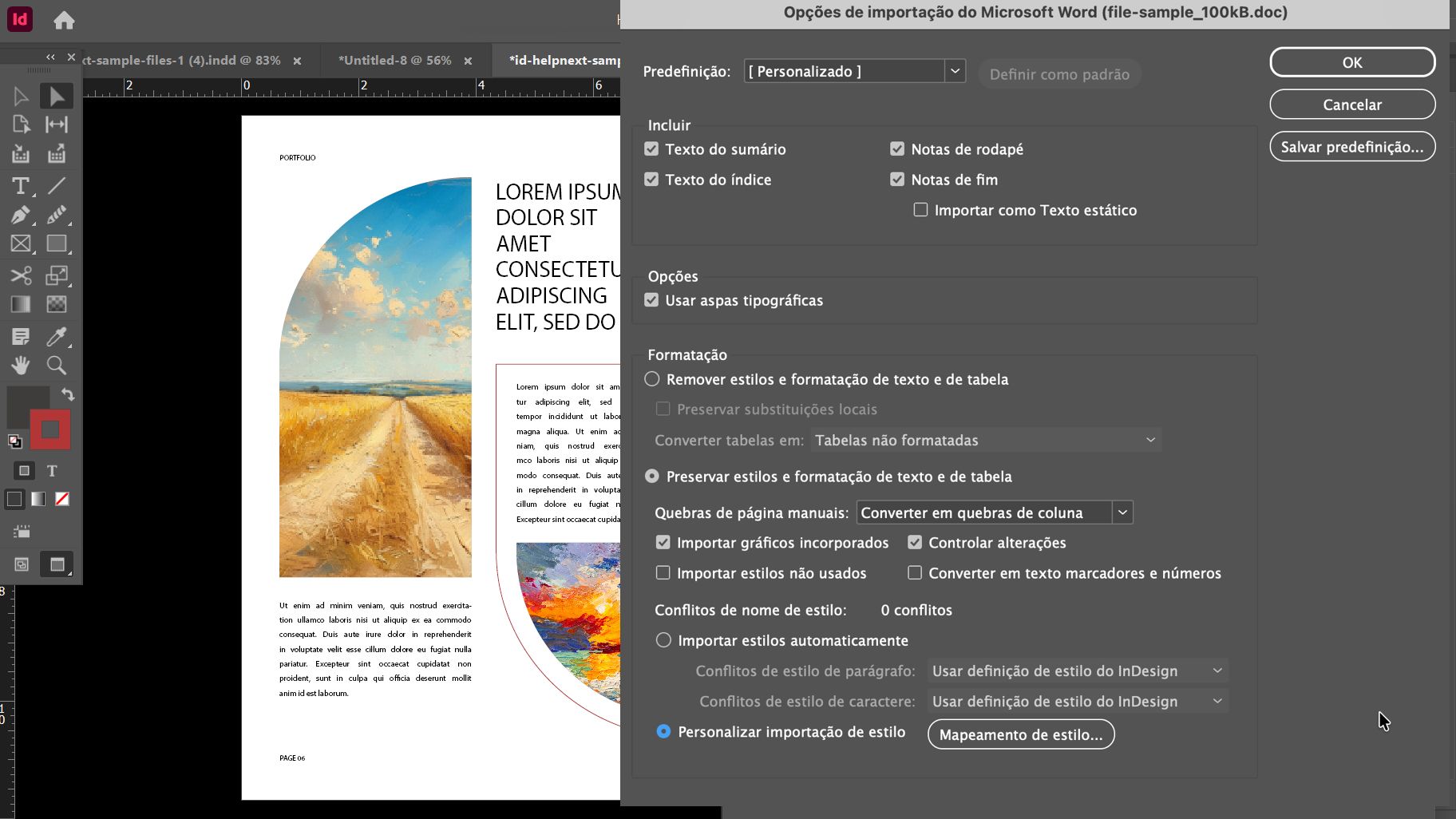This screenshot has width=1456, height=819.
Task: Click Formatting affects container icon
Action: tap(24, 471)
